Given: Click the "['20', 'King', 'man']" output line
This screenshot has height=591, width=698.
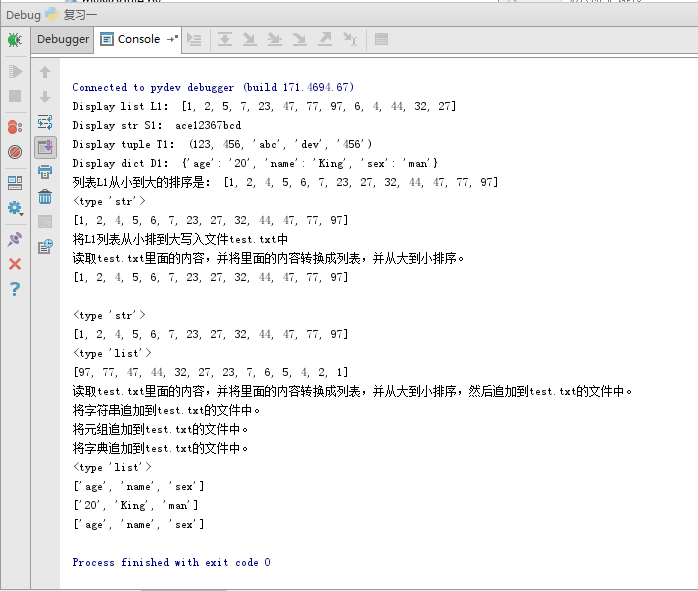Looking at the screenshot, I should [x=136, y=506].
